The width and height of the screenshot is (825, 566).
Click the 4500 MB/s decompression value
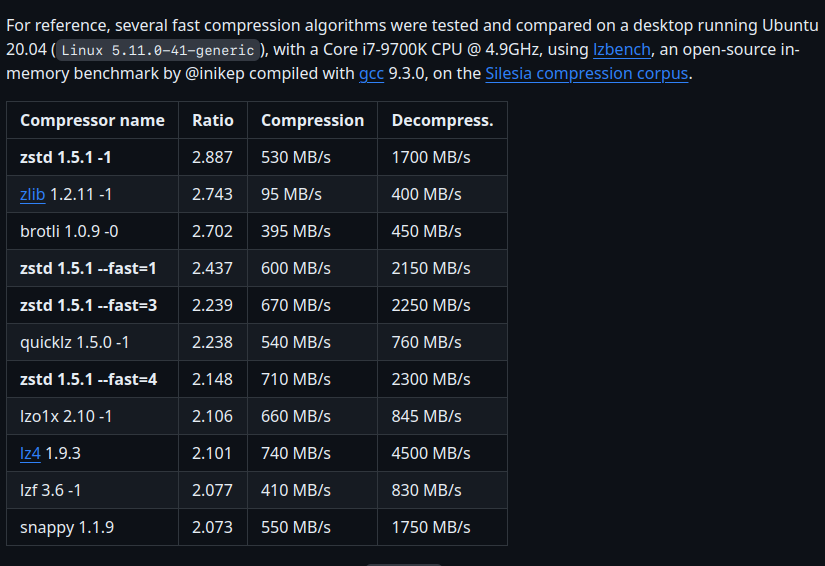(x=431, y=453)
